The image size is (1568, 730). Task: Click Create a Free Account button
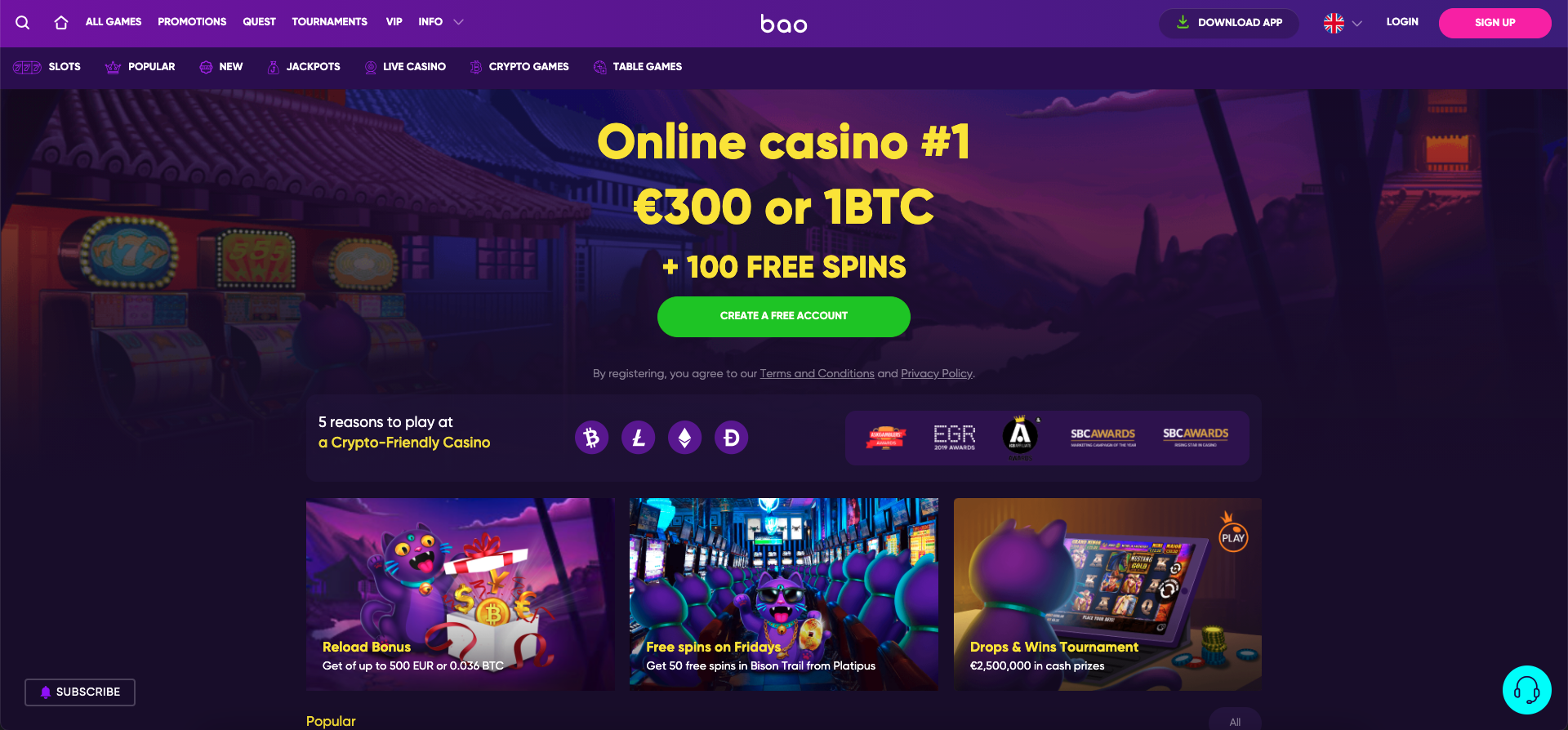pyautogui.click(x=784, y=317)
